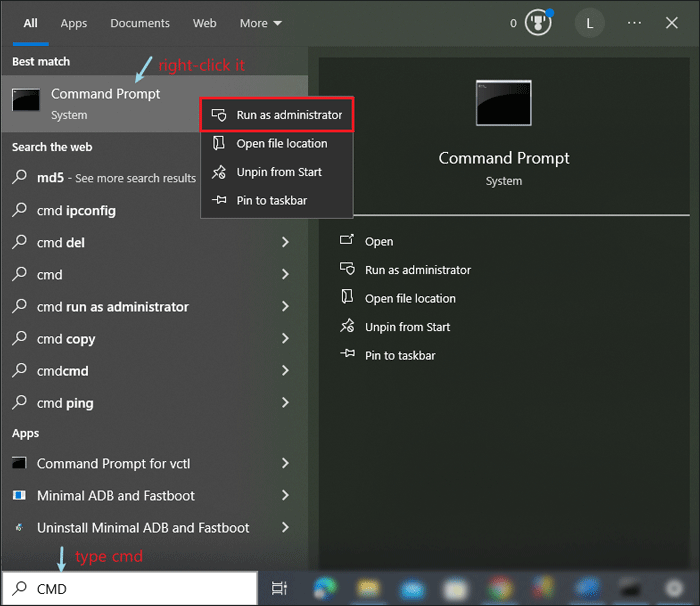Click the shield icon in context menu
700x606 pixels.
(x=219, y=115)
